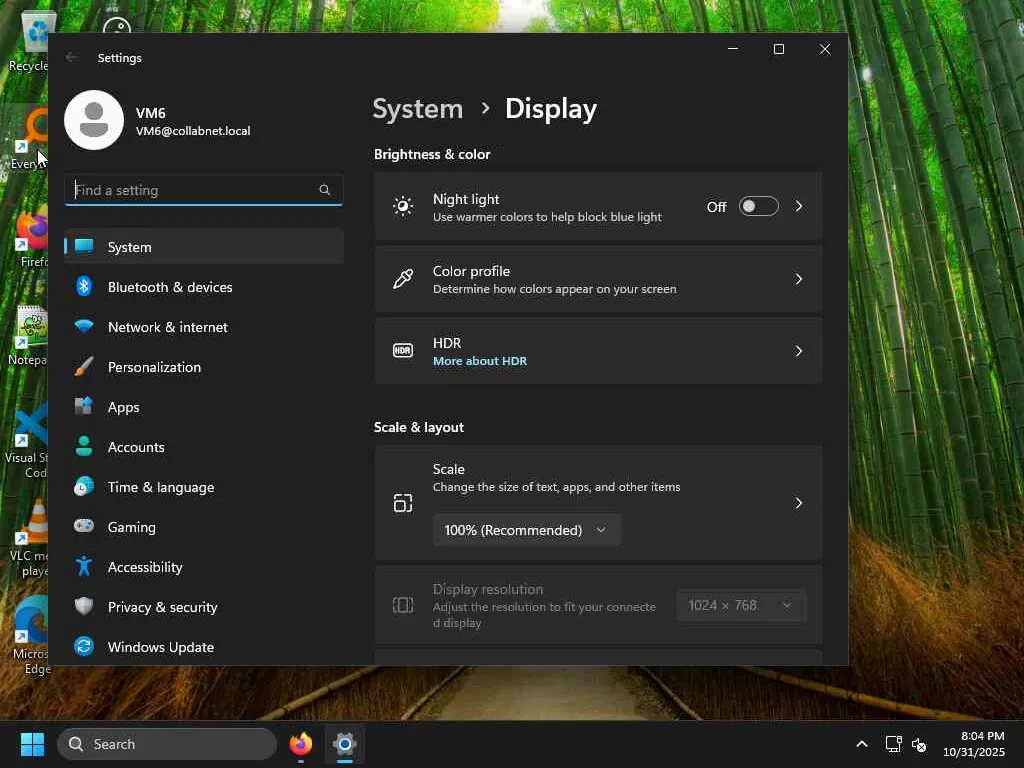Image resolution: width=1024 pixels, height=768 pixels.
Task: Expand the HDR settings chevron
Action: pos(798,351)
